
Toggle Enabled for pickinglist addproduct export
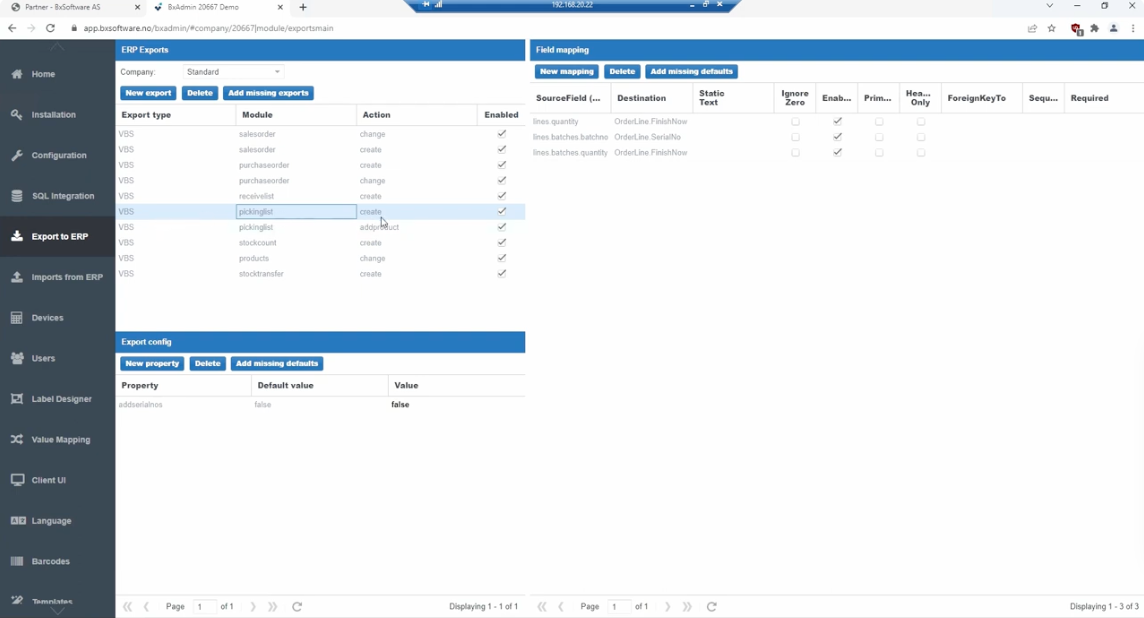click(501, 227)
